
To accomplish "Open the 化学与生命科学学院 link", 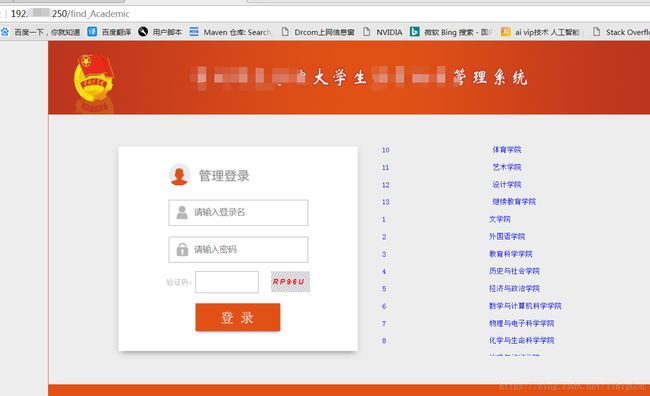I will coord(521,340).
